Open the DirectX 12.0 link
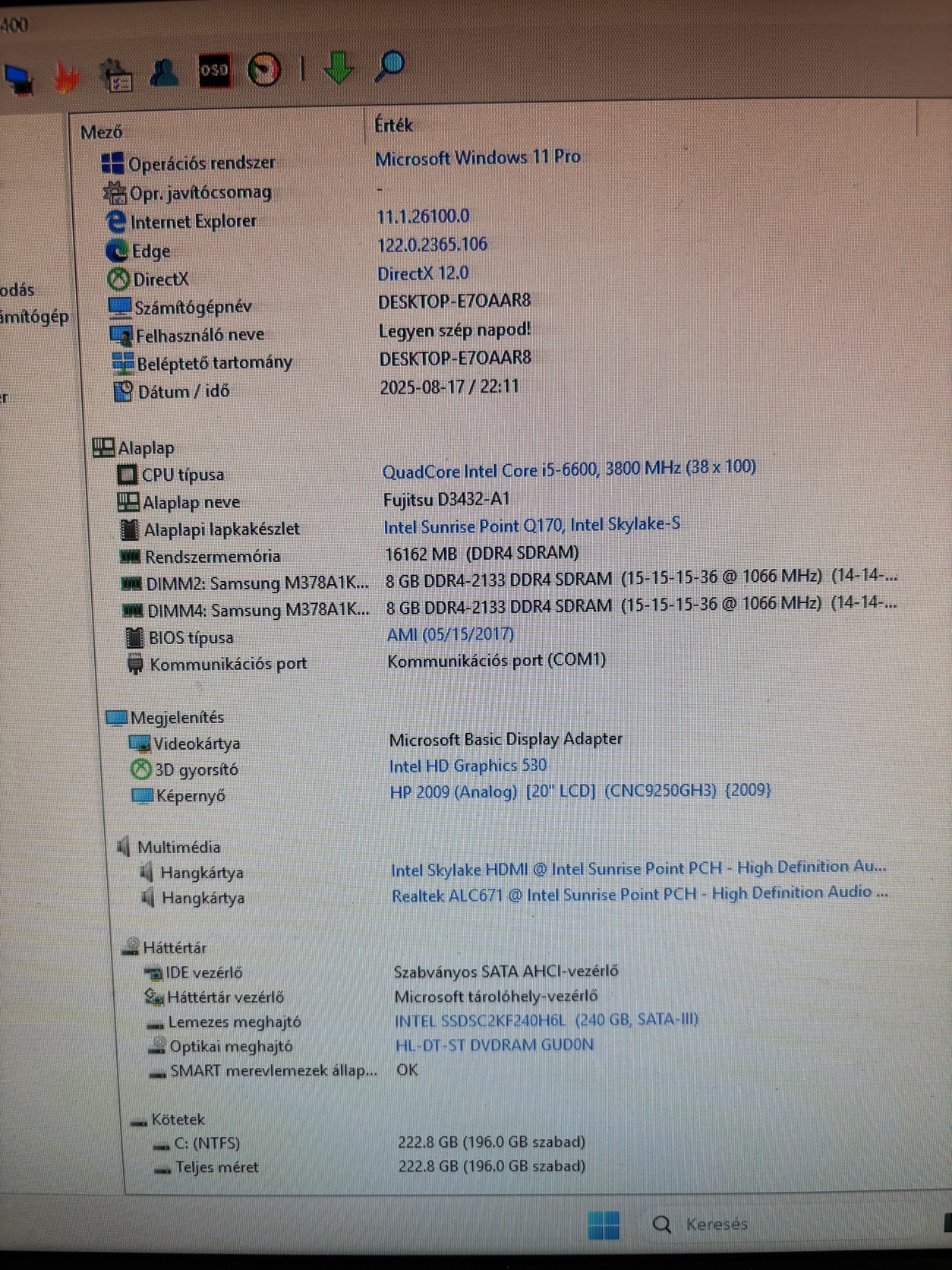The height and width of the screenshot is (1270, 952). 423,273
